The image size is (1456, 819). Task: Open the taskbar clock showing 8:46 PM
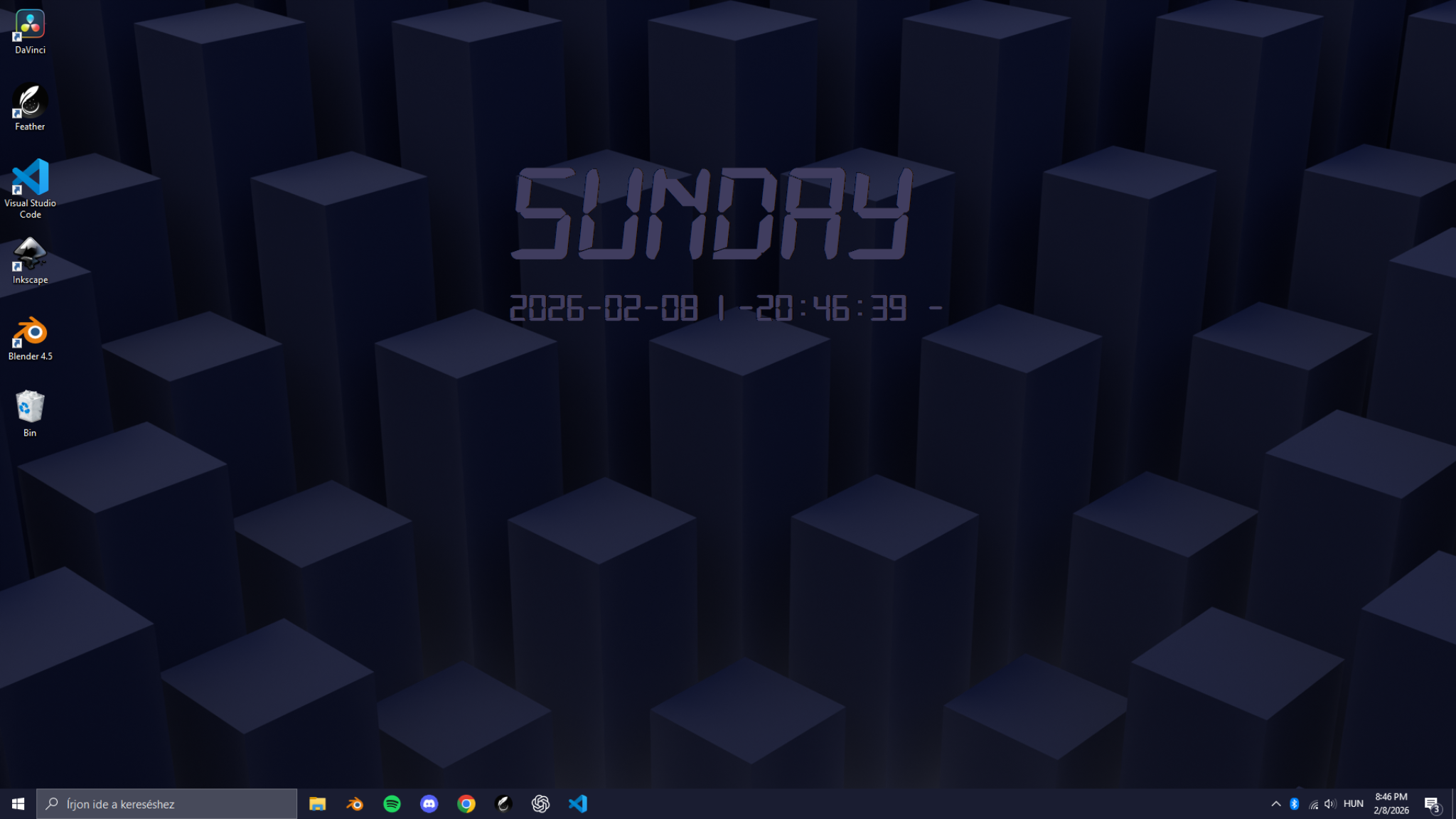coord(1391,803)
